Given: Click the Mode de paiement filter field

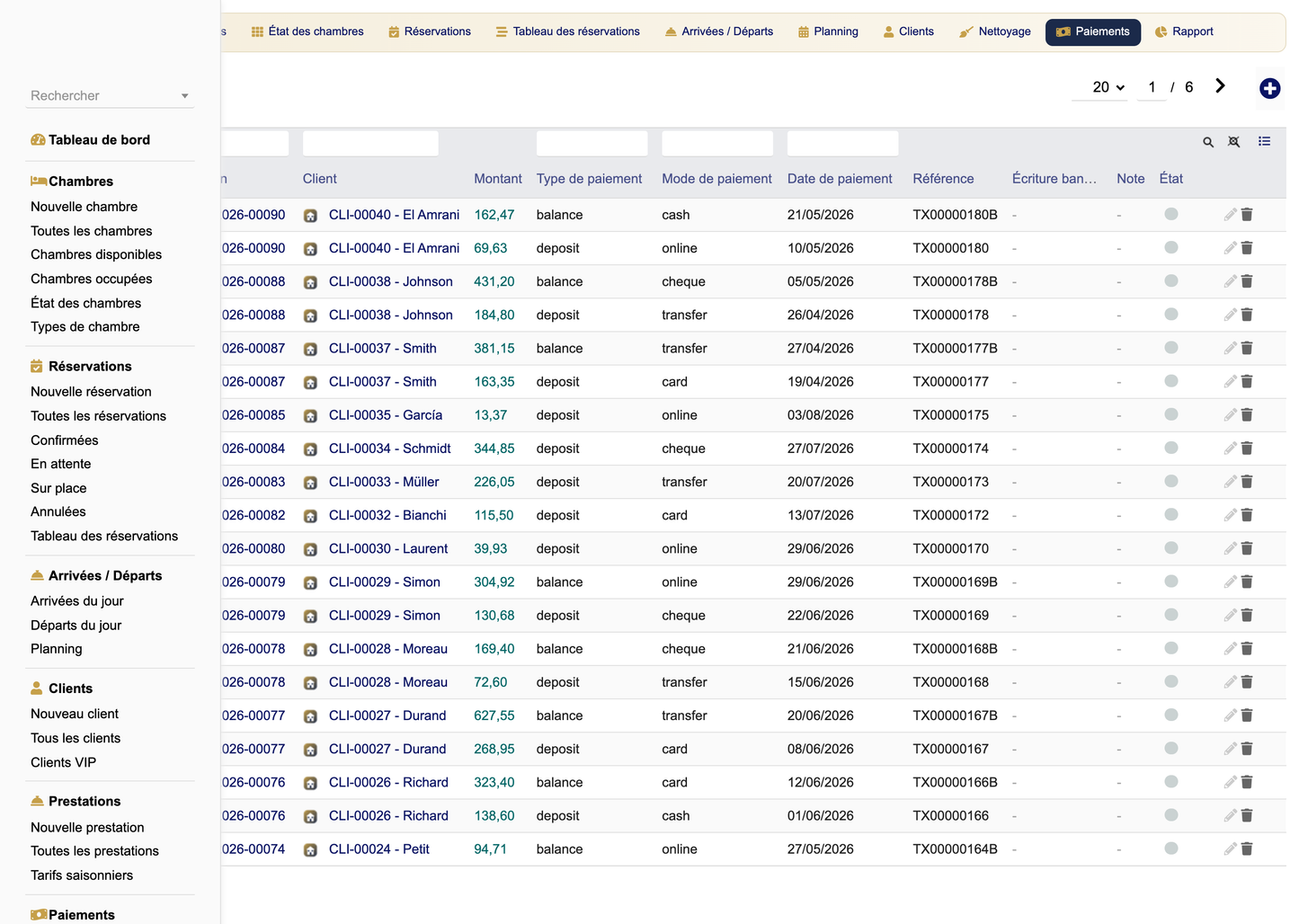Looking at the screenshot, I should click(717, 143).
